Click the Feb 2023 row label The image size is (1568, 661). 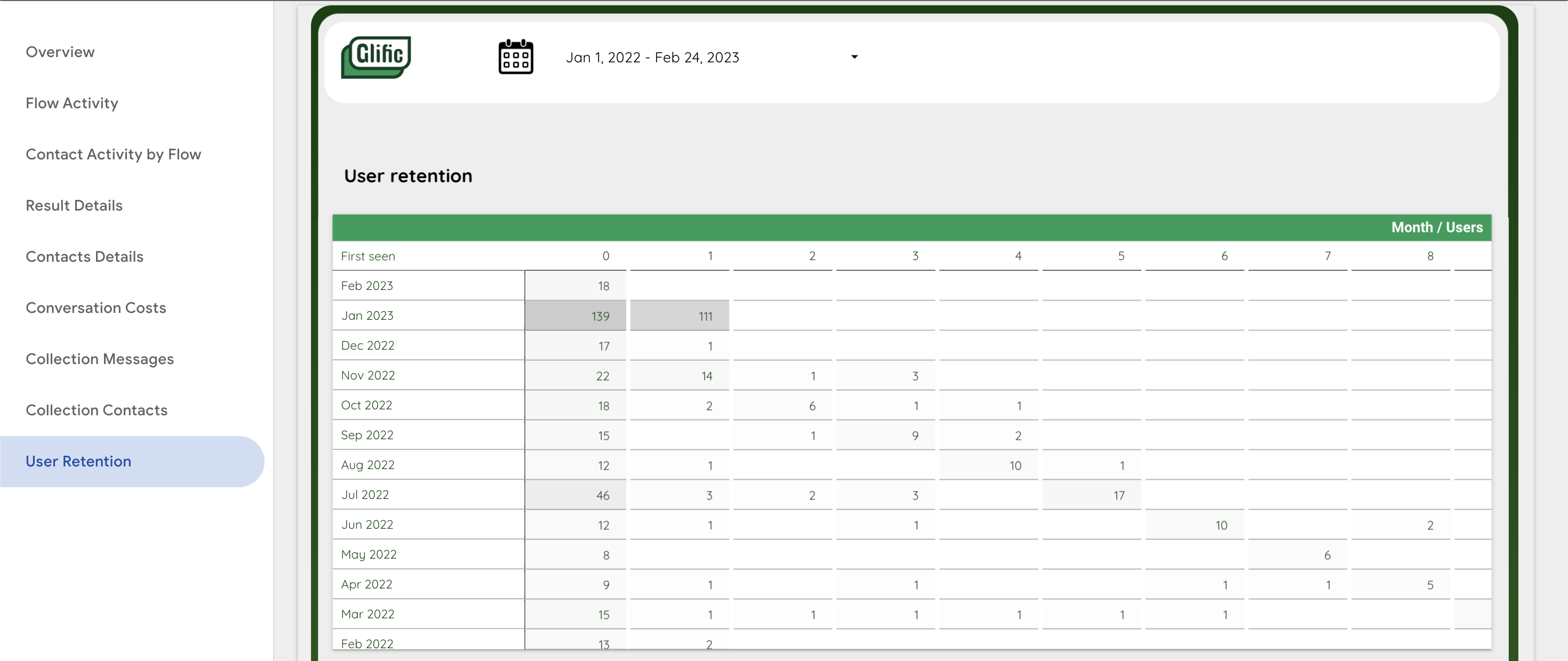(367, 286)
